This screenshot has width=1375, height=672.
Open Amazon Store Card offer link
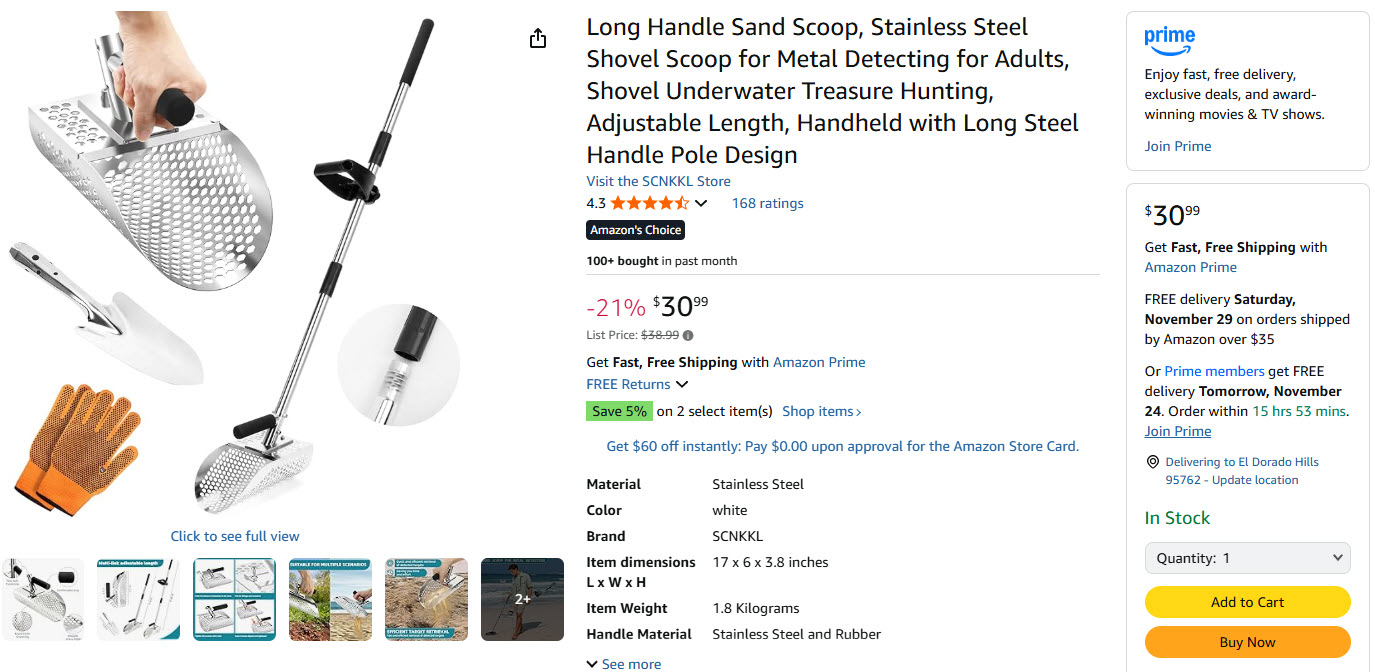tap(842, 447)
